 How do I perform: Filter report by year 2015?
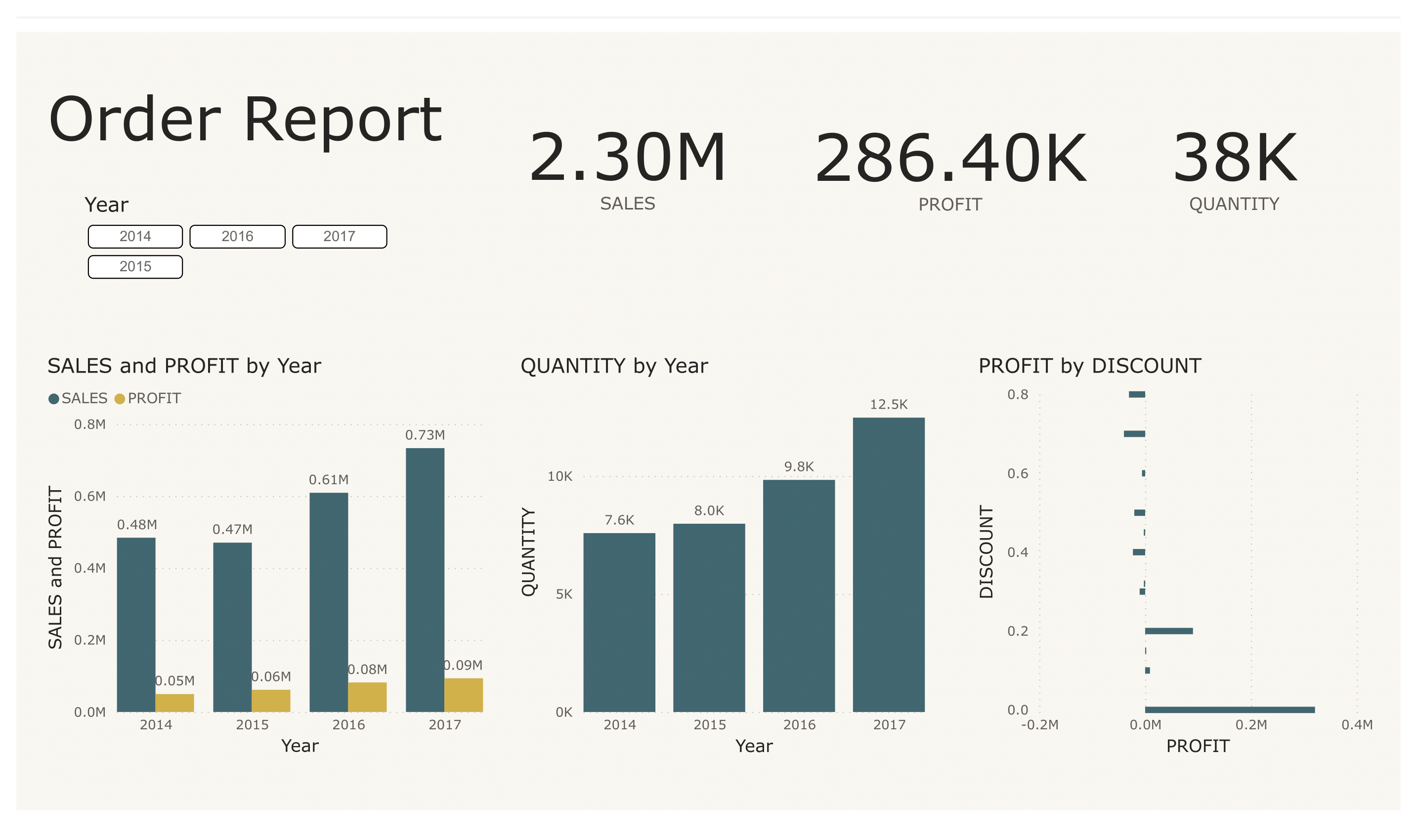point(135,267)
